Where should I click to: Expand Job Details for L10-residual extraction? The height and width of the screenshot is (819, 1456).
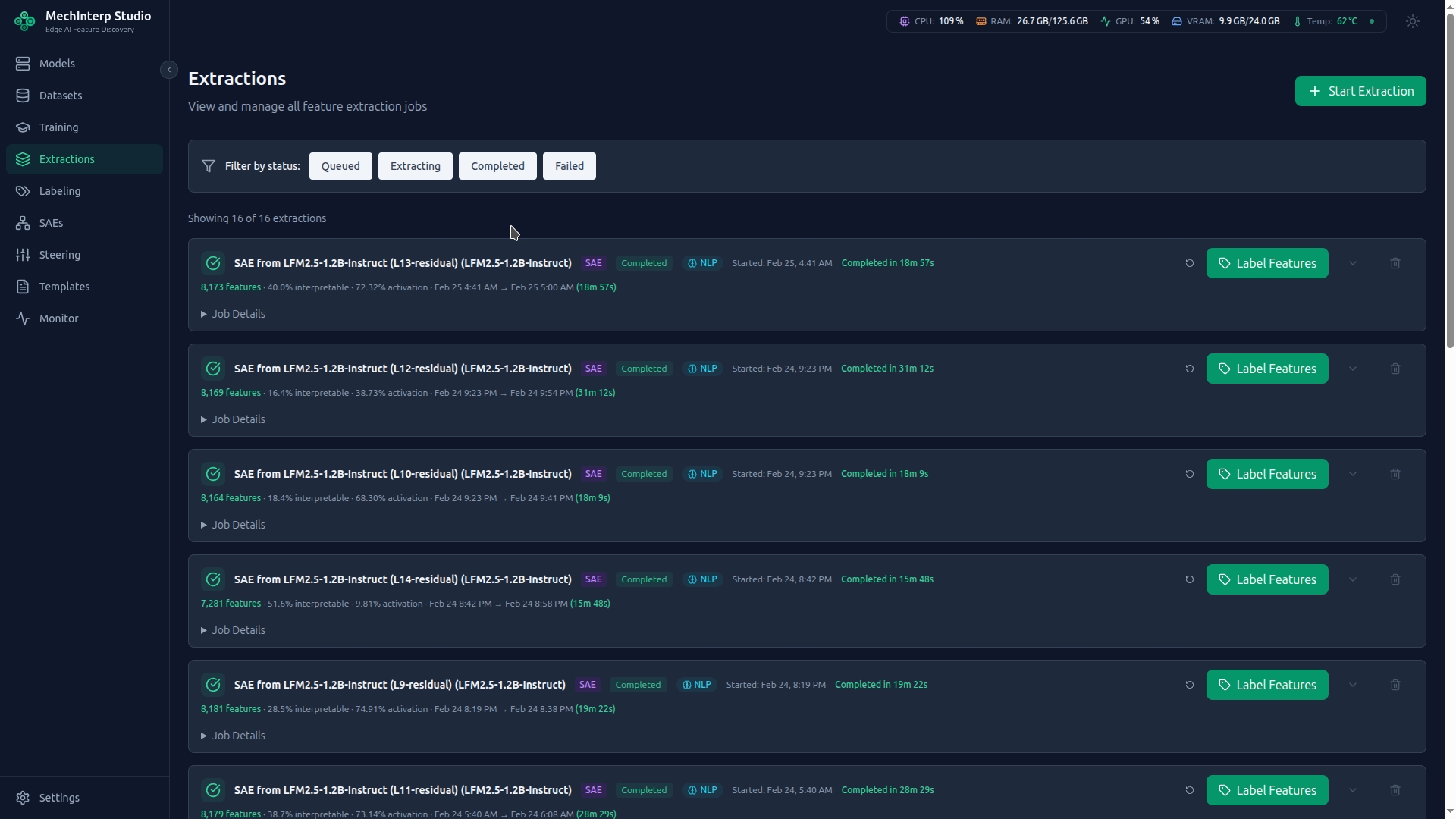click(233, 525)
